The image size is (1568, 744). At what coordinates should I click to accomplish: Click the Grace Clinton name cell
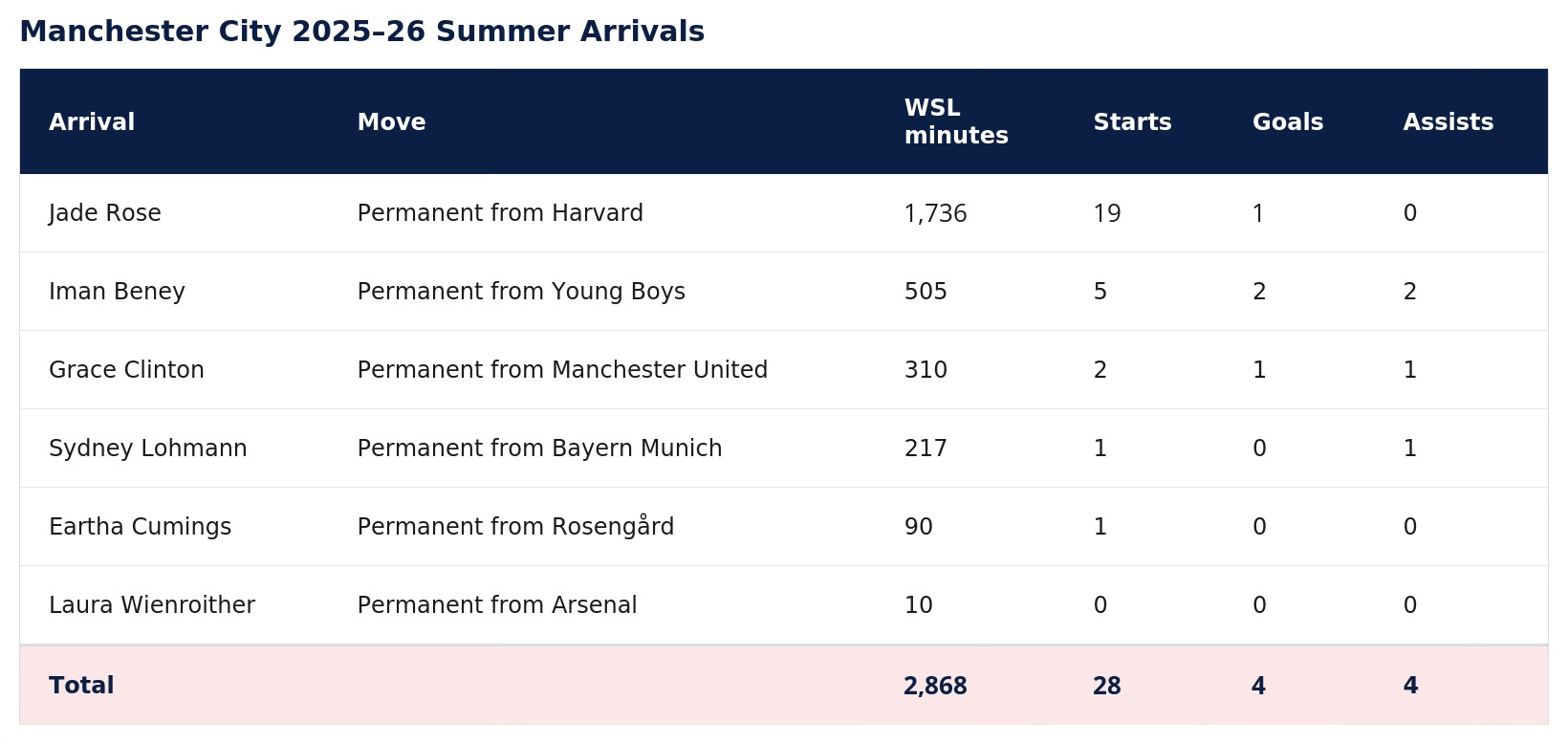tap(126, 370)
